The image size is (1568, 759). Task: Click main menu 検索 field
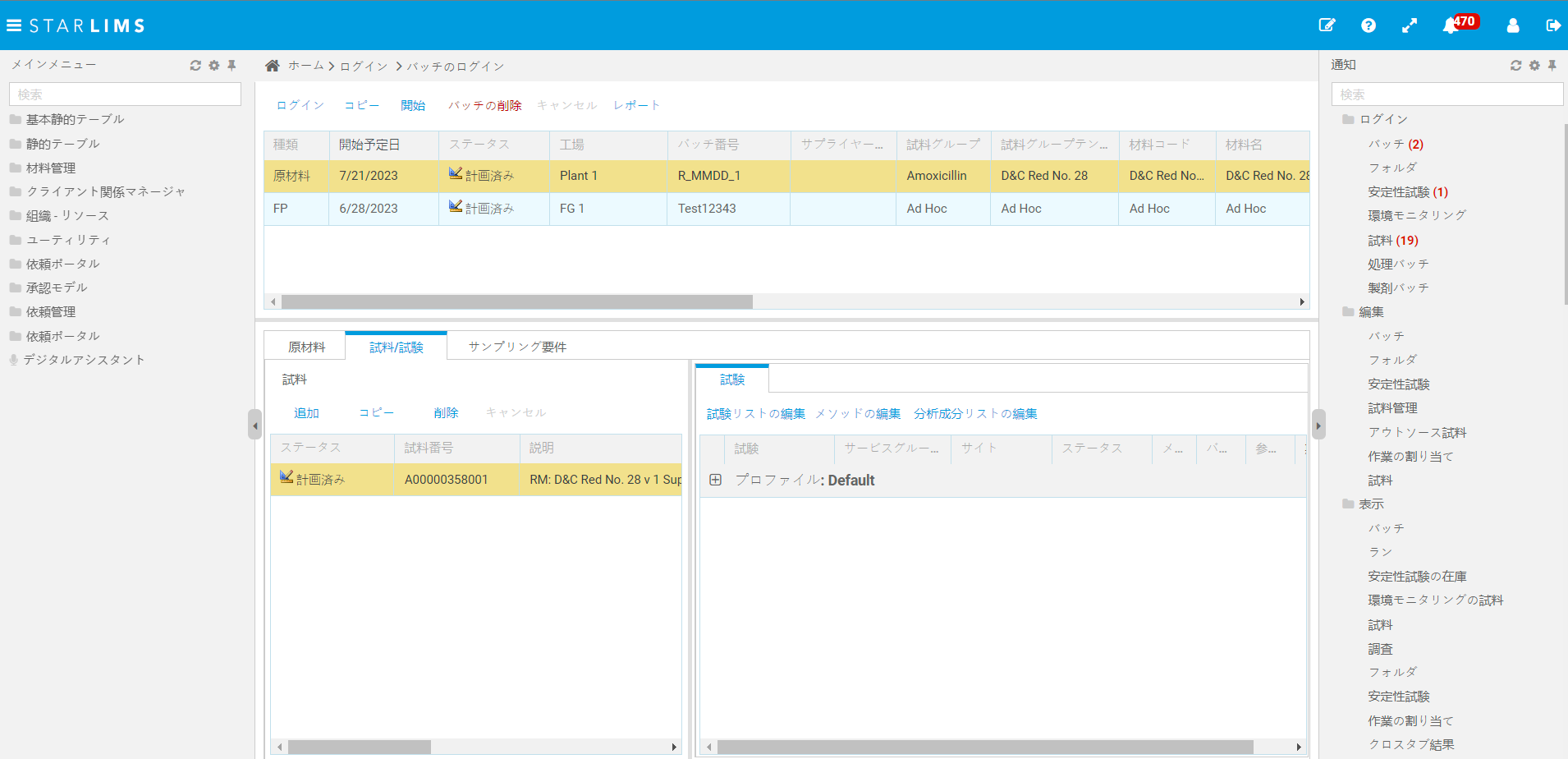(x=125, y=94)
